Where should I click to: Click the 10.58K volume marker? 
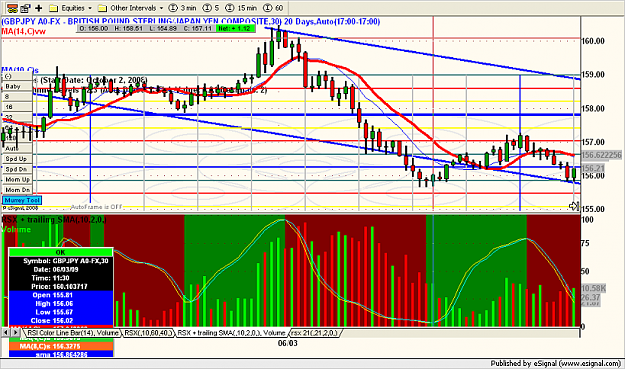594,288
